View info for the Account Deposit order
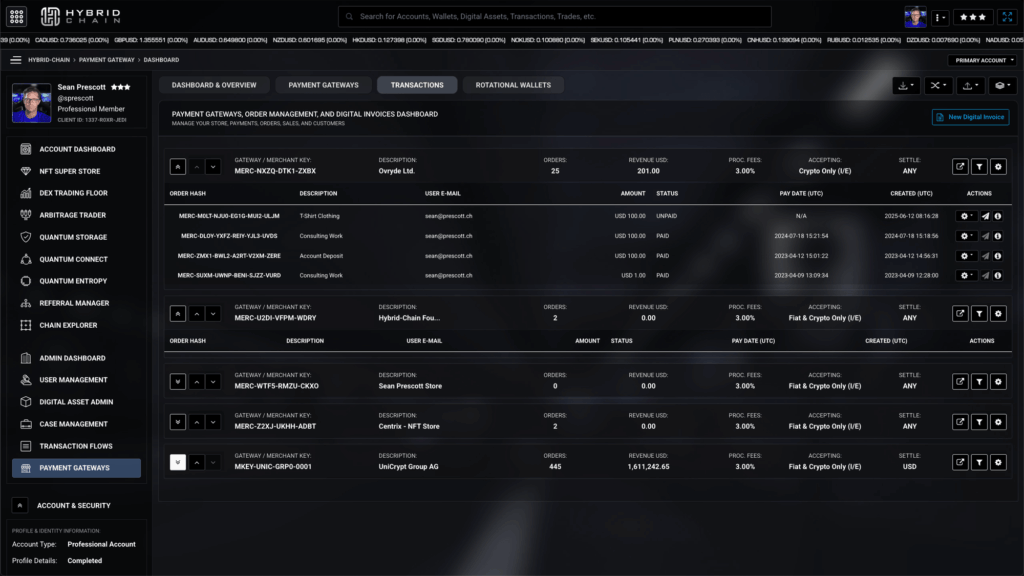The image size is (1024, 576). [998, 255]
